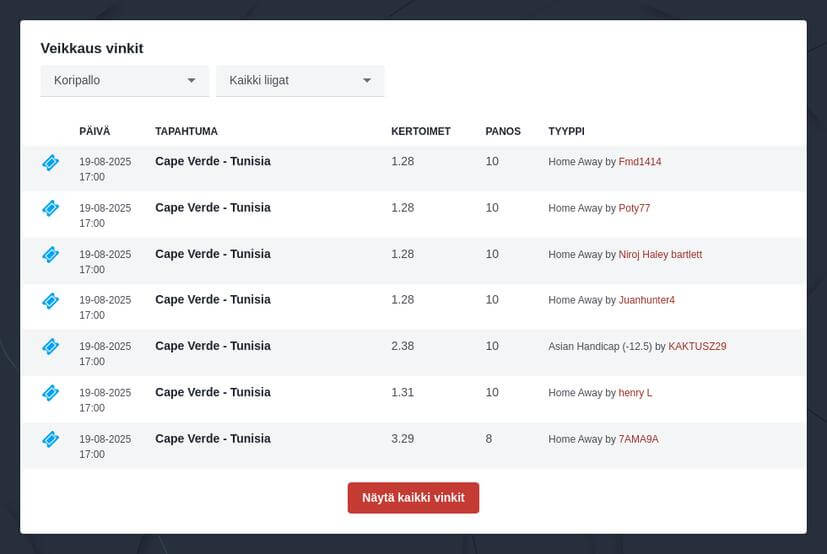The image size is (827, 554).
Task: Click ticket icon in Juanhunter4's row
Action: point(51,301)
